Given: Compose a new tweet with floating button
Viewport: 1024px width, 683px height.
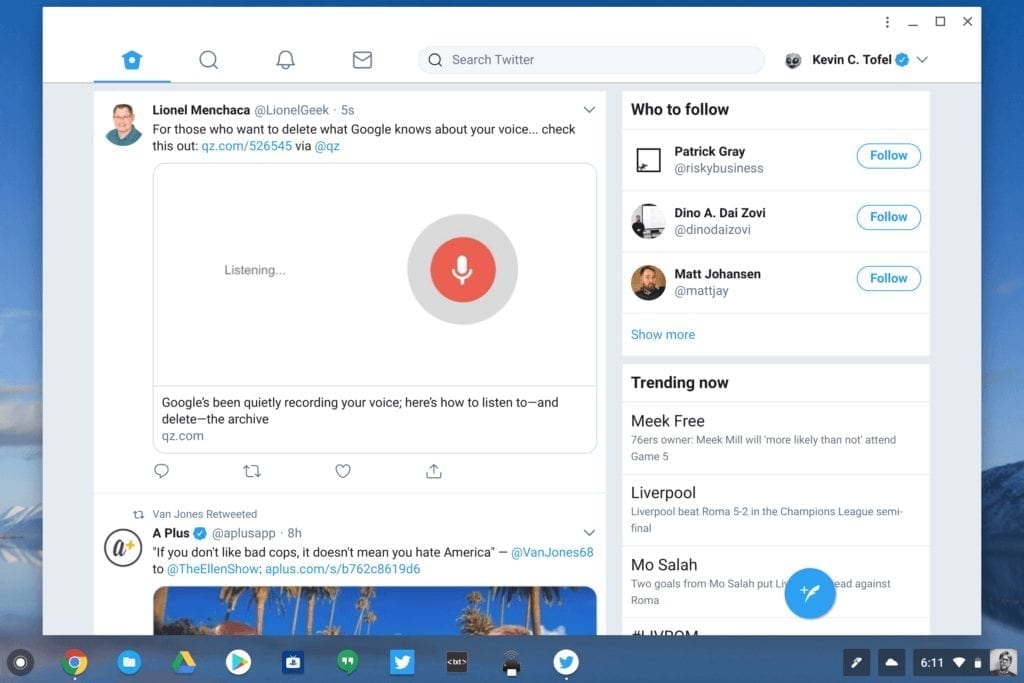Looking at the screenshot, I should (x=810, y=593).
